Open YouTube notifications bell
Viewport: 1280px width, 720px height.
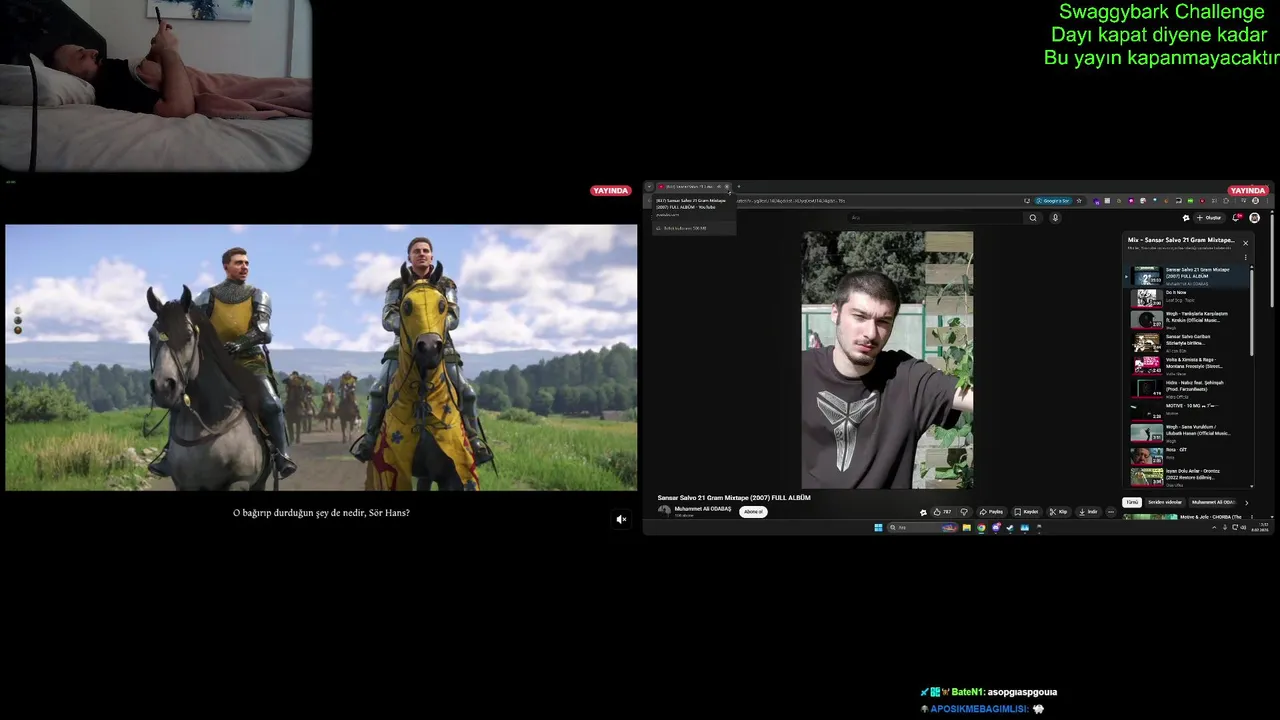[1237, 217]
